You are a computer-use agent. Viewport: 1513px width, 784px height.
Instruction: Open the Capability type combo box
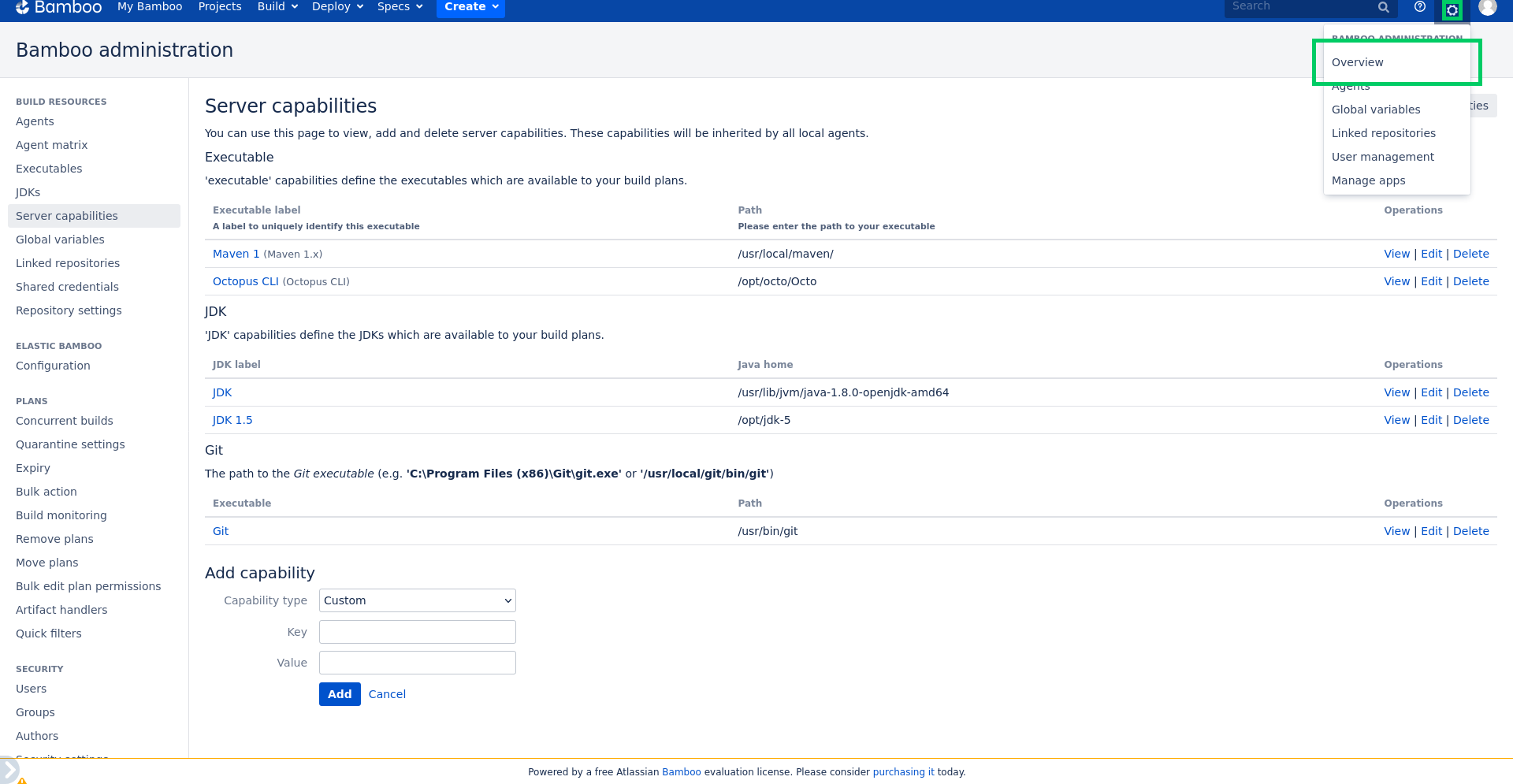coord(418,600)
